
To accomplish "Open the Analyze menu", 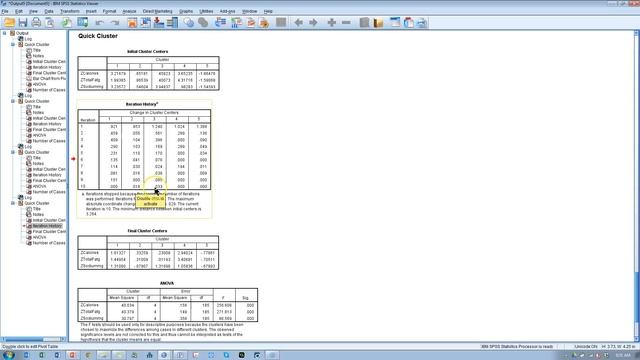I will [x=129, y=11].
